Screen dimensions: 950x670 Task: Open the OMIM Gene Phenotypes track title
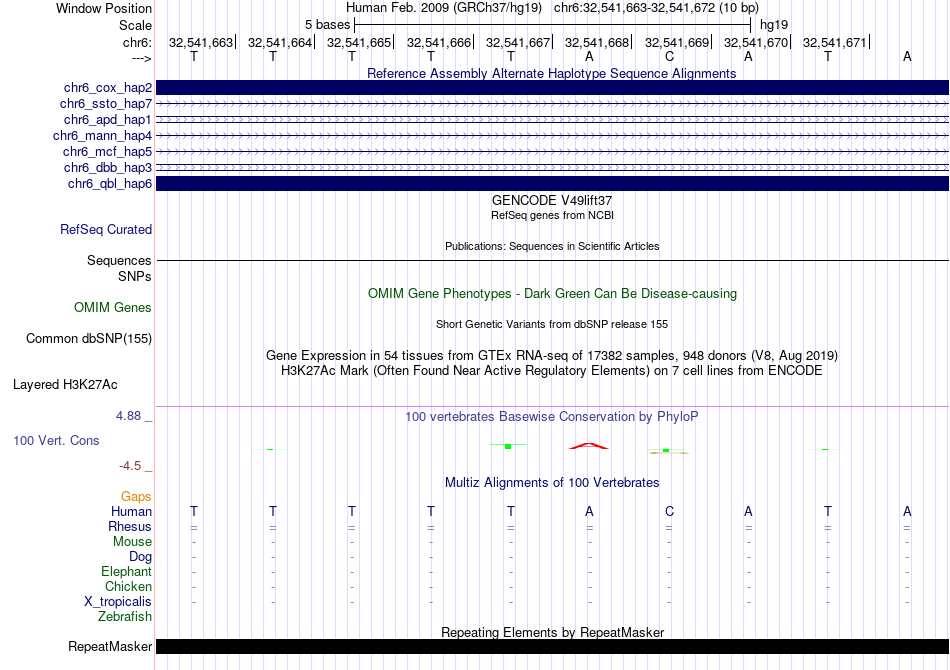(552, 293)
